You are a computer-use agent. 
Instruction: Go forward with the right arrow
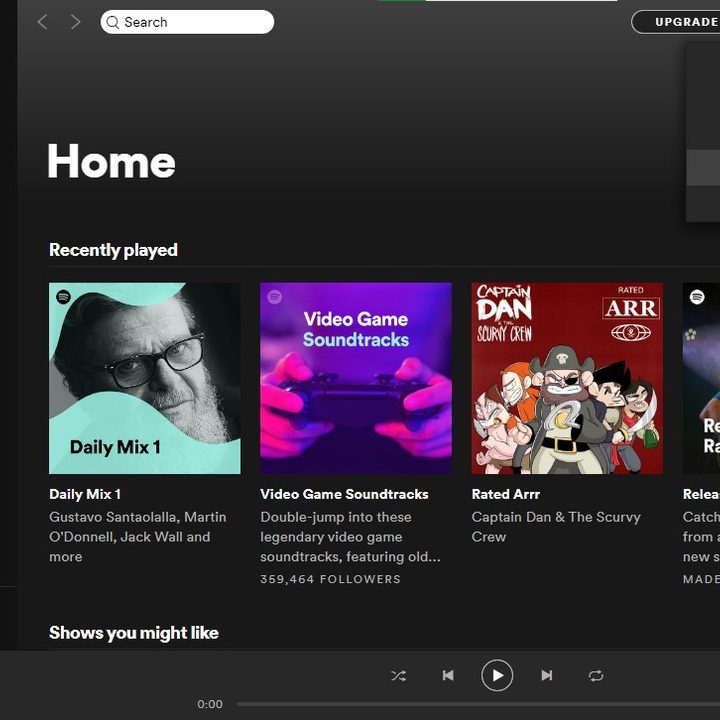point(75,22)
